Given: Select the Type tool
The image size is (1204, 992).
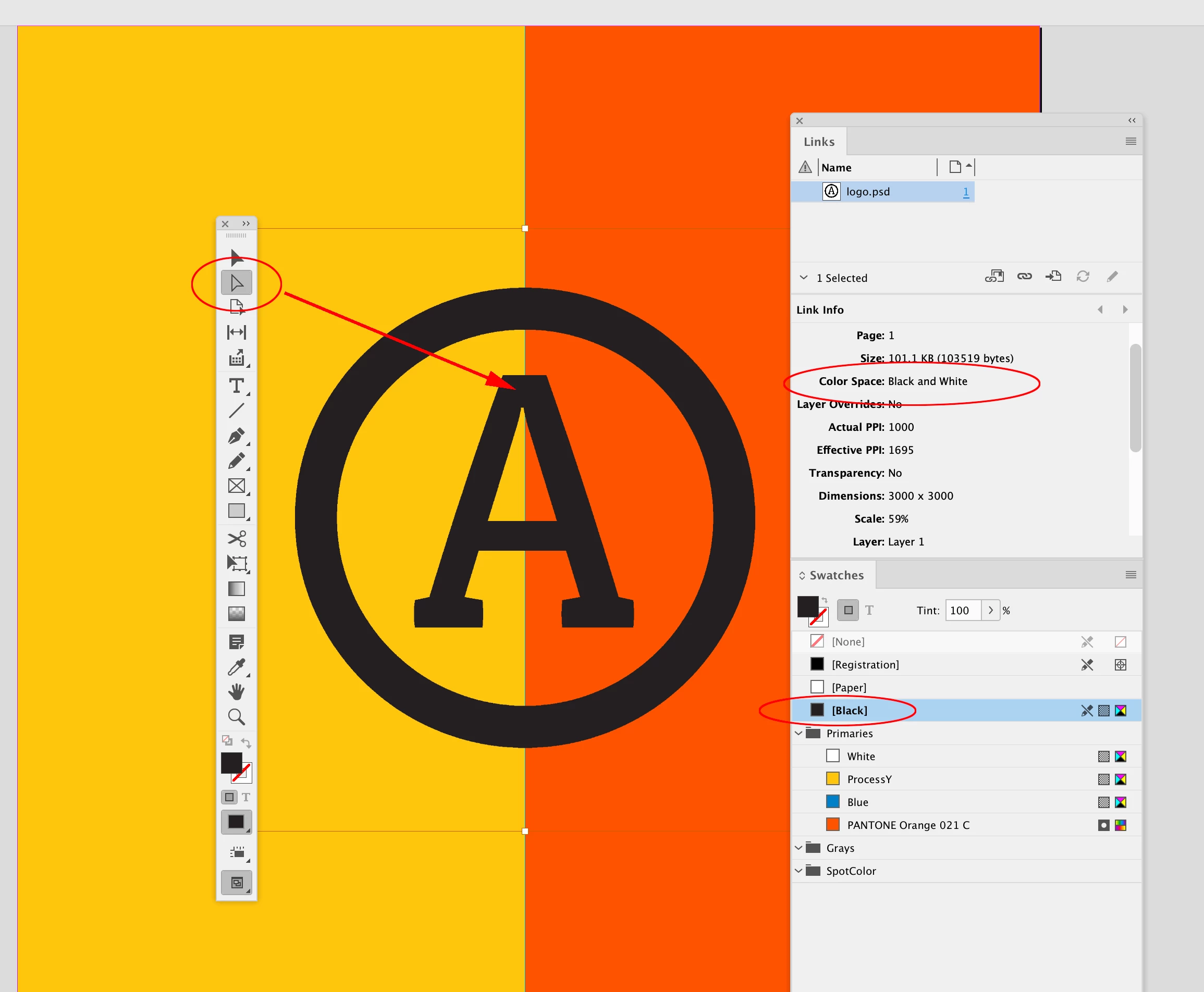Looking at the screenshot, I should click(x=236, y=386).
